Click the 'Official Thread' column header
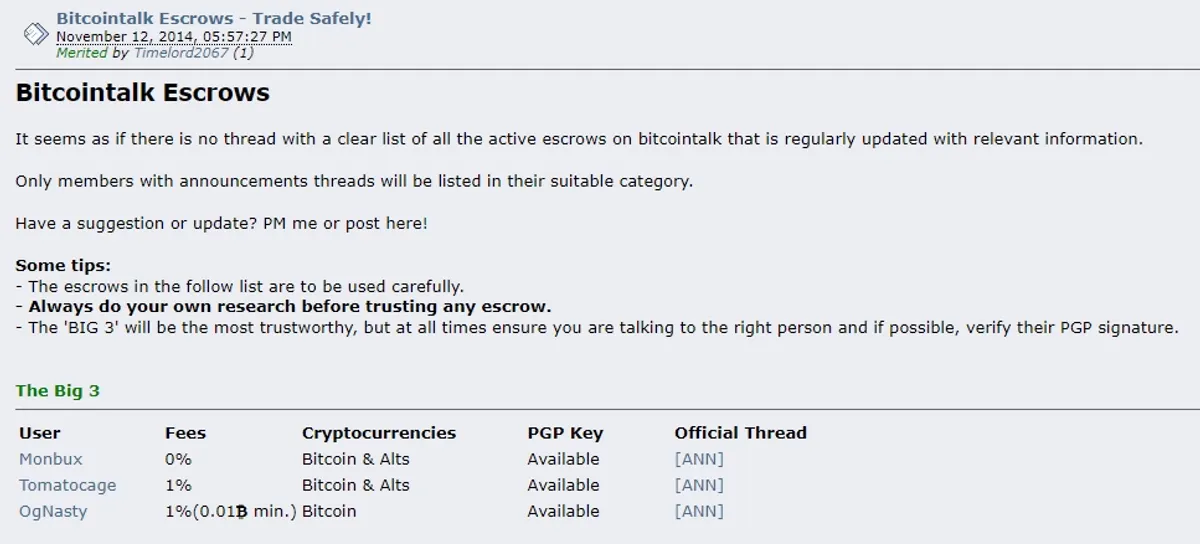Screen dimensions: 1200x544 741,433
